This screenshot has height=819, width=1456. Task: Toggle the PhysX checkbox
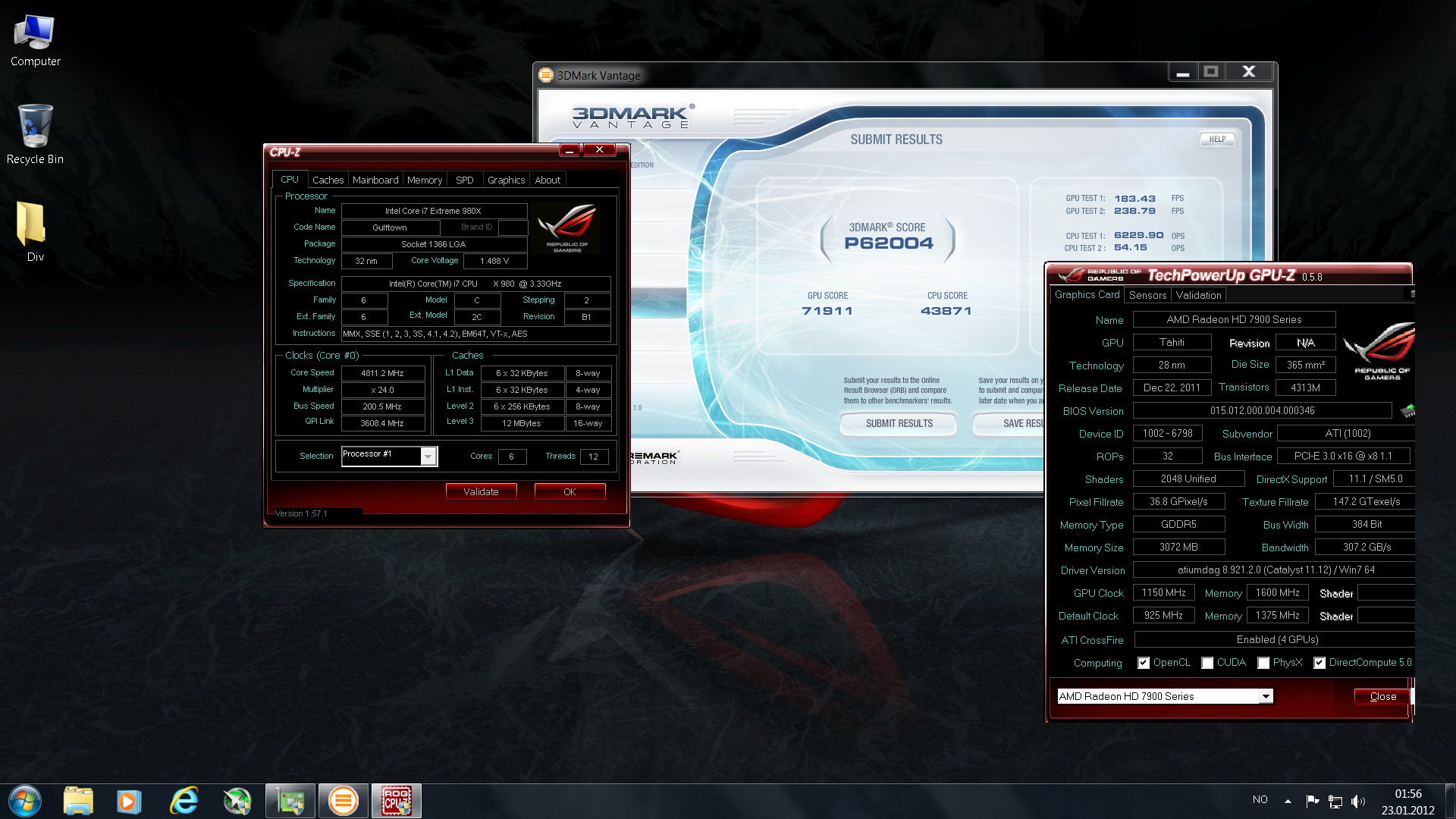(1263, 663)
